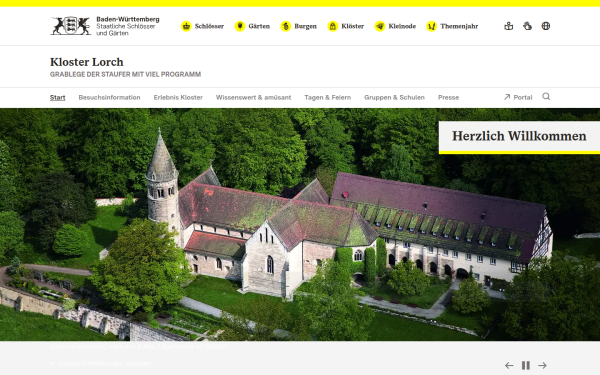Open Erlebnis Kloster menu item
Screen dimensions: 600x375
(x=178, y=97)
